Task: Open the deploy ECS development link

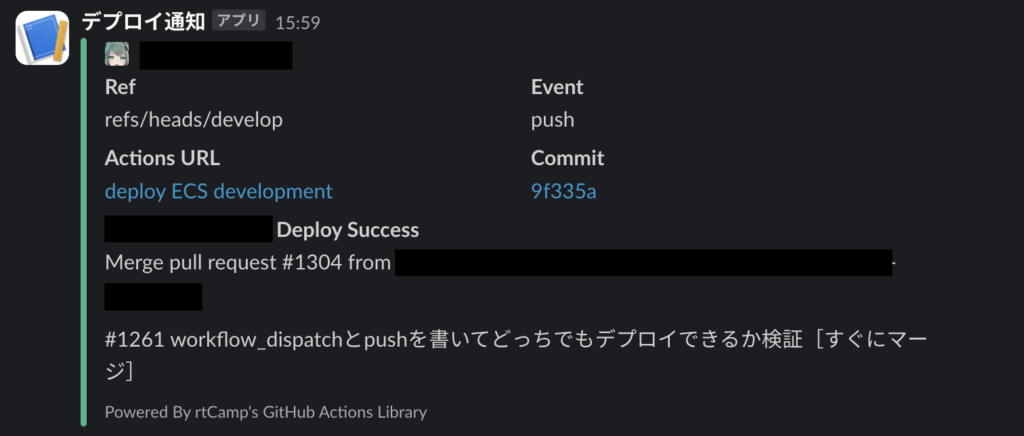Action: point(219,191)
